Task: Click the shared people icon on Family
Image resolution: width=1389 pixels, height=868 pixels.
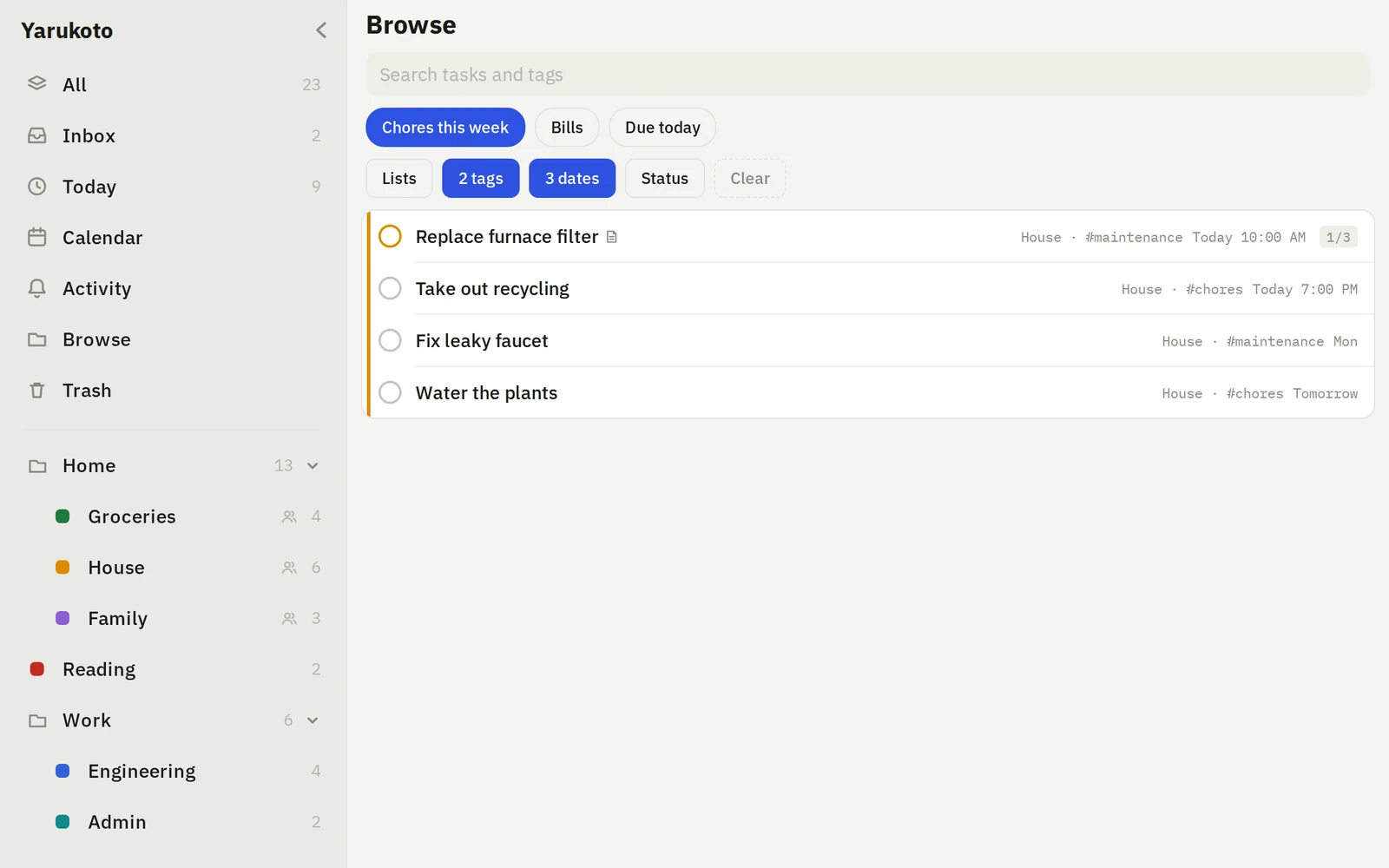Action: pyautogui.click(x=289, y=619)
